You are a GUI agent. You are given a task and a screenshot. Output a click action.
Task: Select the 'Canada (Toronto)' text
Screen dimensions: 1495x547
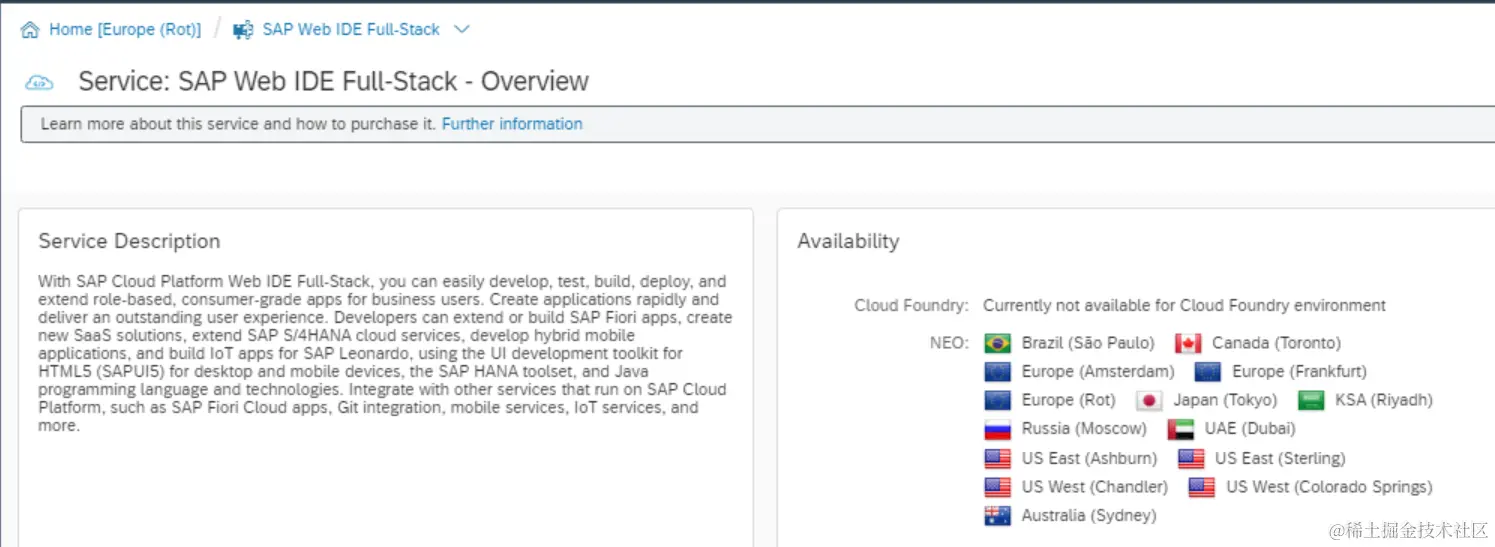pyautogui.click(x=1276, y=344)
